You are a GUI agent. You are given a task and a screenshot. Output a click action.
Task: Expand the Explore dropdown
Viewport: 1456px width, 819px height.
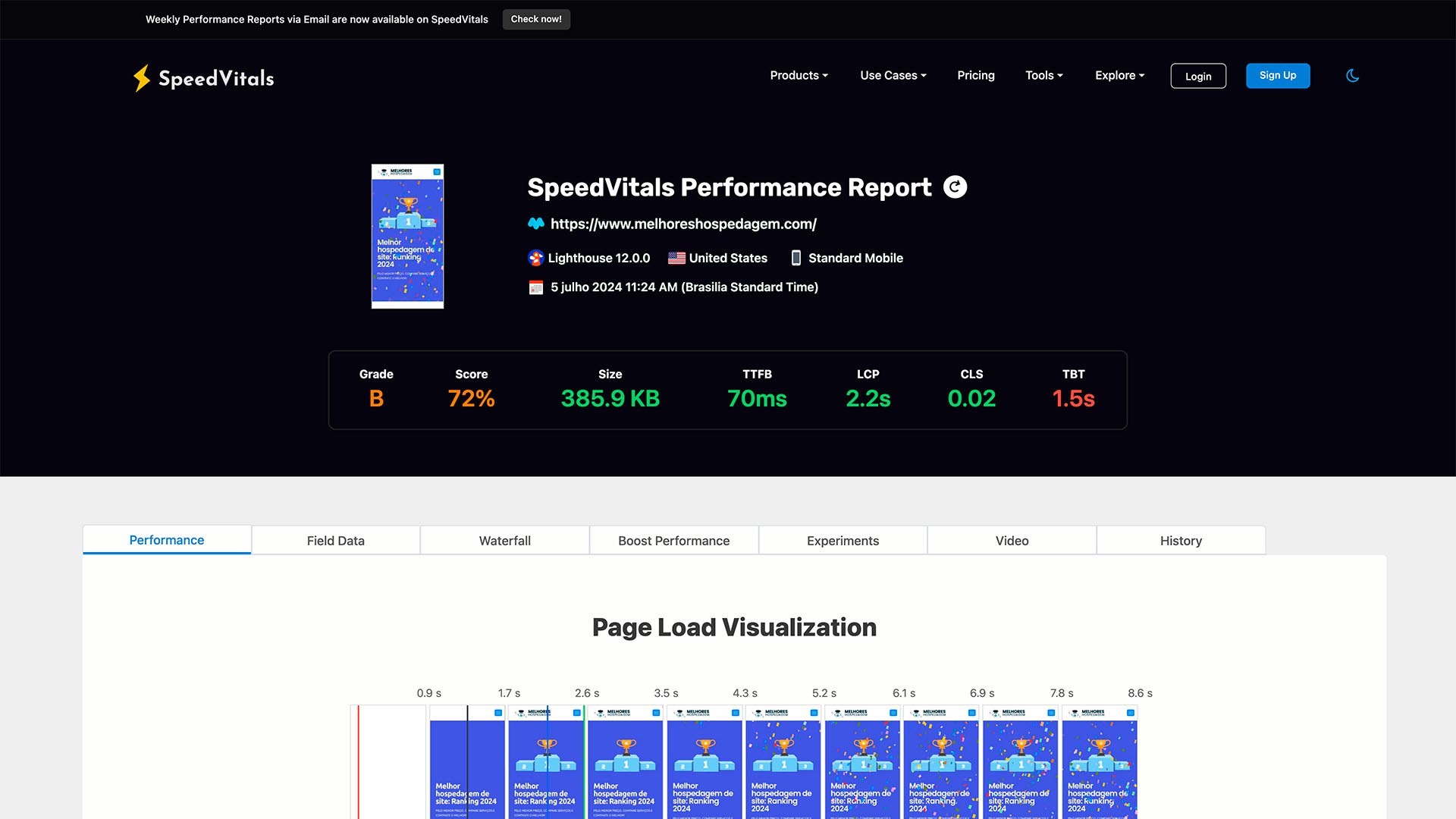pyautogui.click(x=1120, y=75)
